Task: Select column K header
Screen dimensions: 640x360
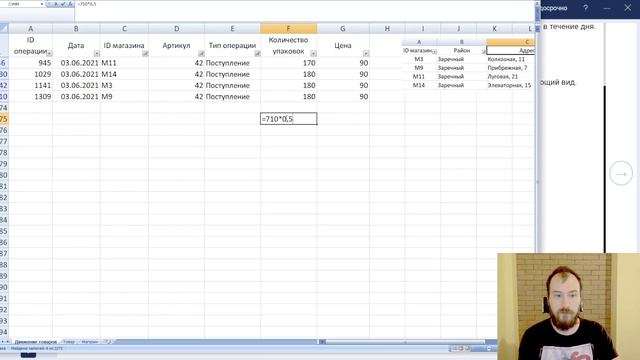Action: click(x=494, y=29)
